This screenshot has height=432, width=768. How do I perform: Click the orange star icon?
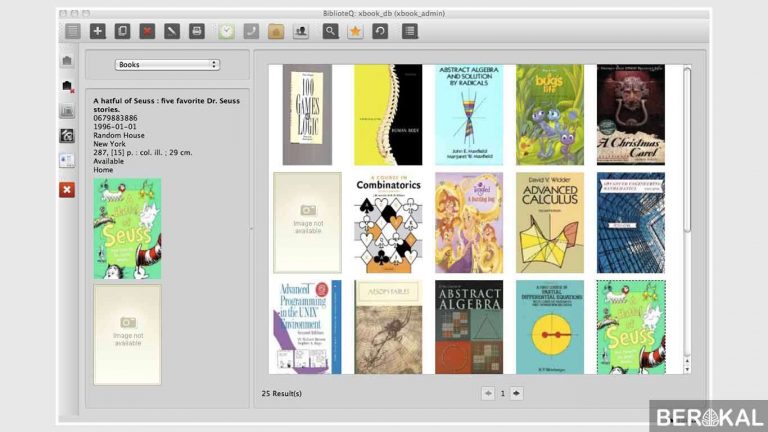[355, 31]
